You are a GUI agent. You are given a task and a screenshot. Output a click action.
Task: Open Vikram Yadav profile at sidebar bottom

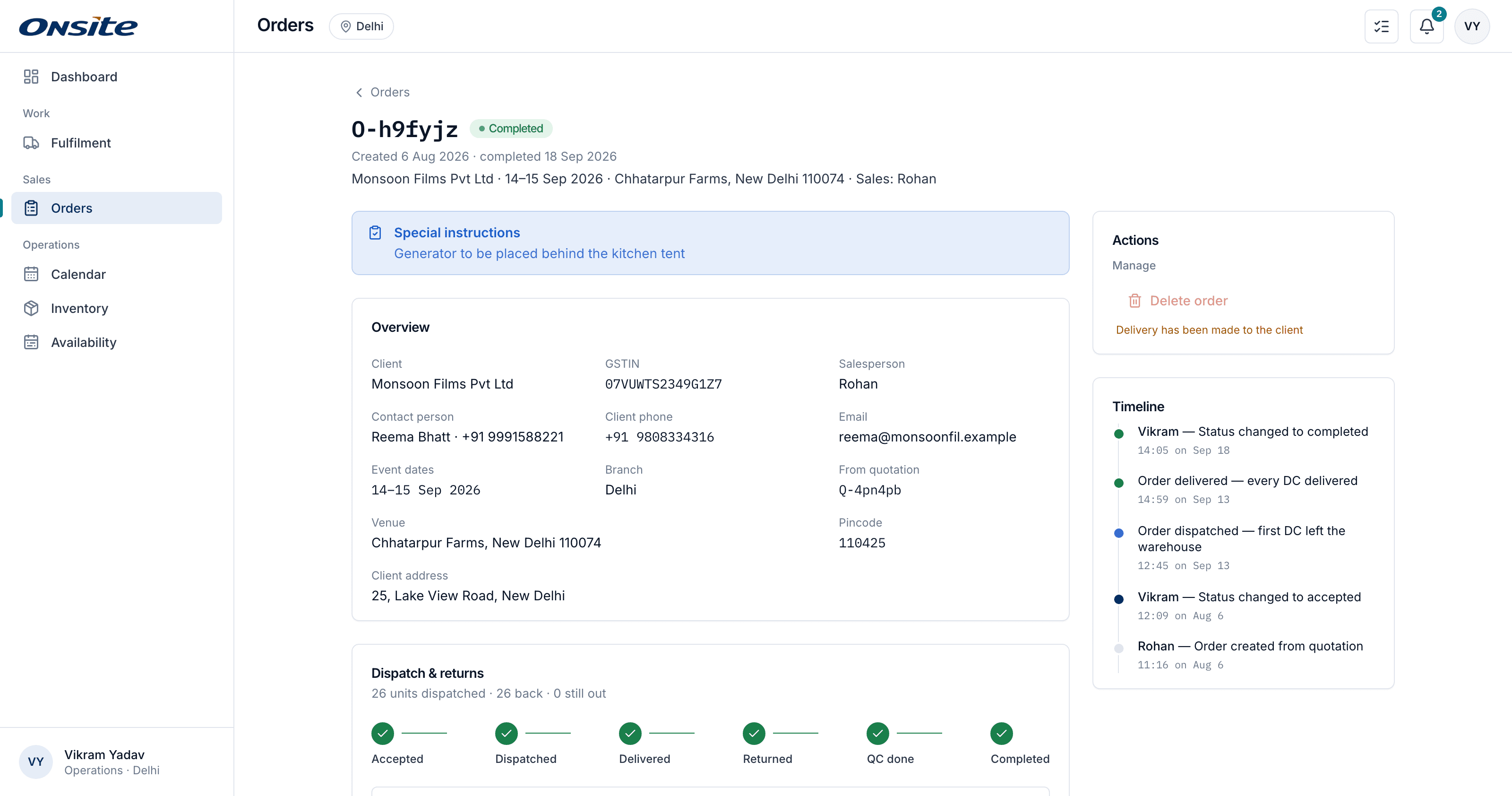(116, 762)
